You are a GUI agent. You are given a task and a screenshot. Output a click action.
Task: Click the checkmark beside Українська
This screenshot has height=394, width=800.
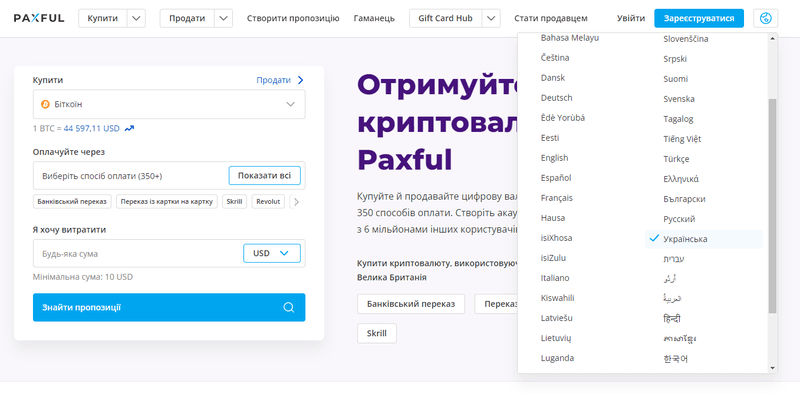pos(654,238)
